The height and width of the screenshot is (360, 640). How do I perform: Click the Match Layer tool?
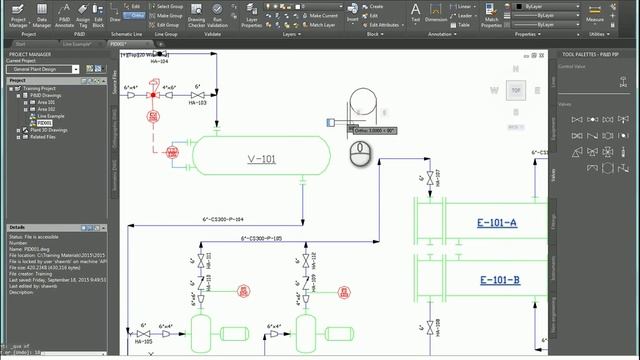click(x=319, y=25)
